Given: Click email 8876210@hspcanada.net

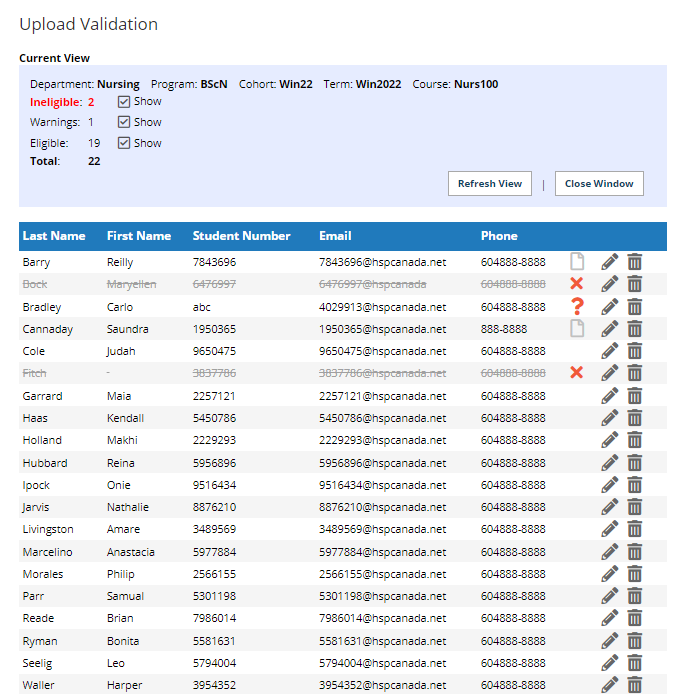Looking at the screenshot, I should (x=382, y=507).
